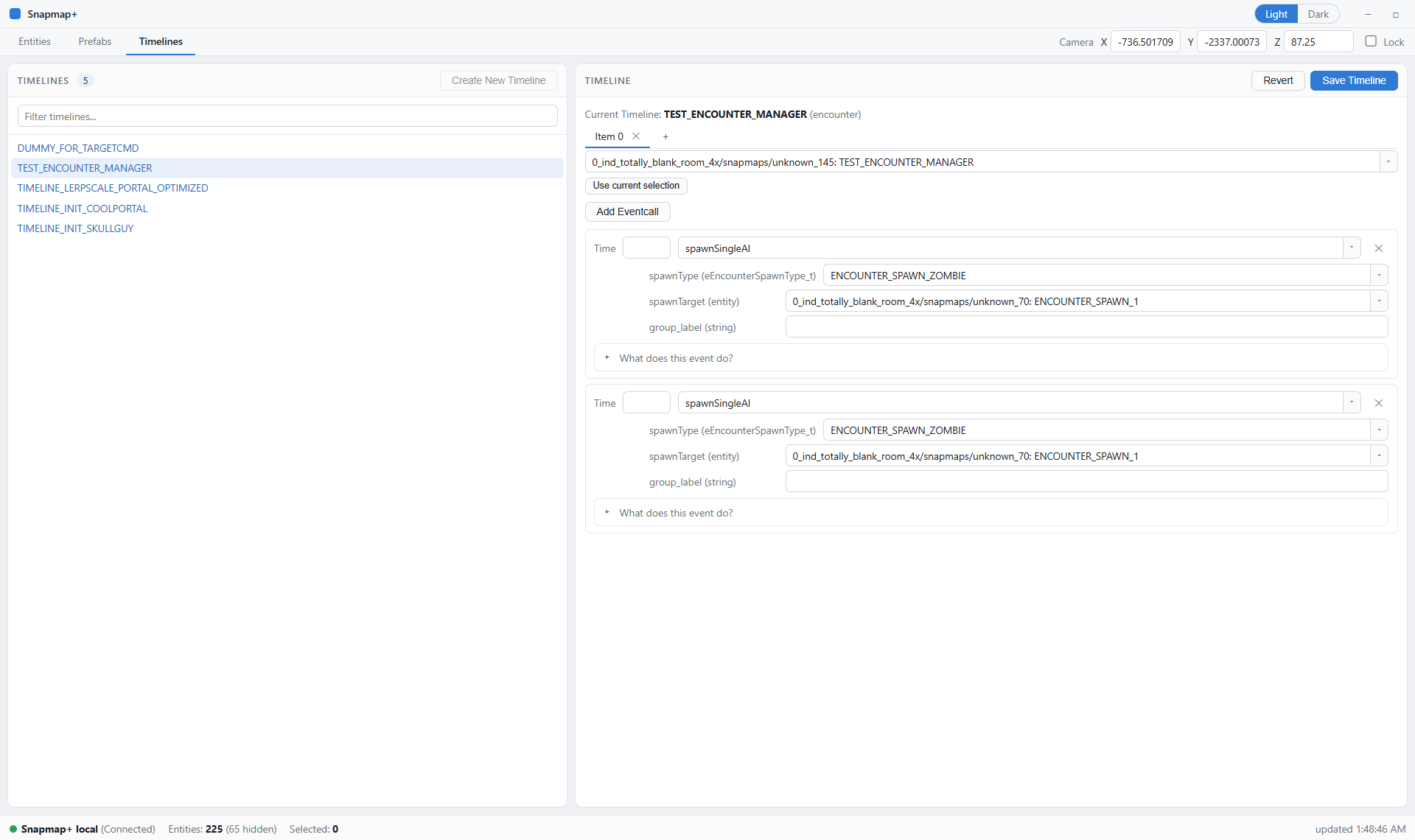
Task: Click the 'Current Timeline' label text
Action: [623, 114]
